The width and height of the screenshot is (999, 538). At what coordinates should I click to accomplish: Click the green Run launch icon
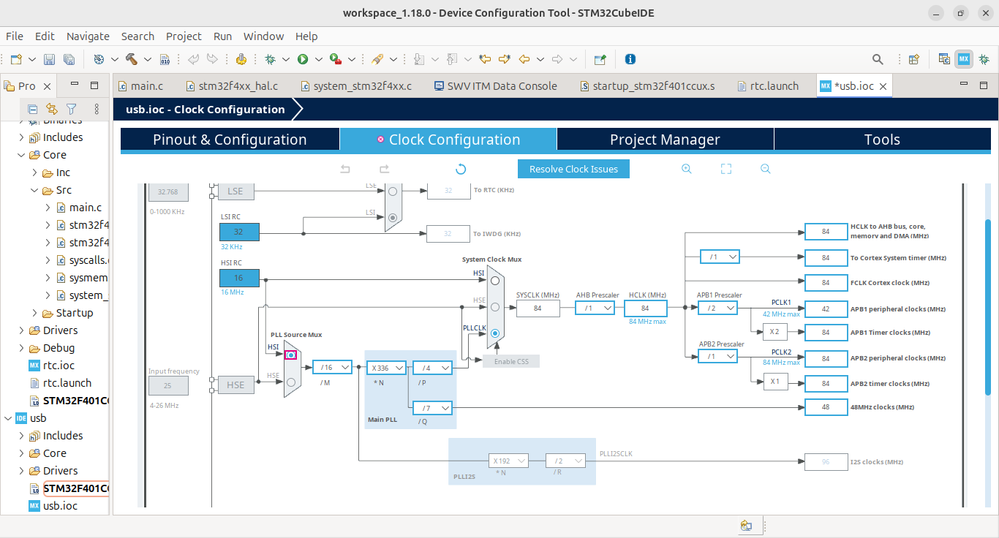point(302,60)
